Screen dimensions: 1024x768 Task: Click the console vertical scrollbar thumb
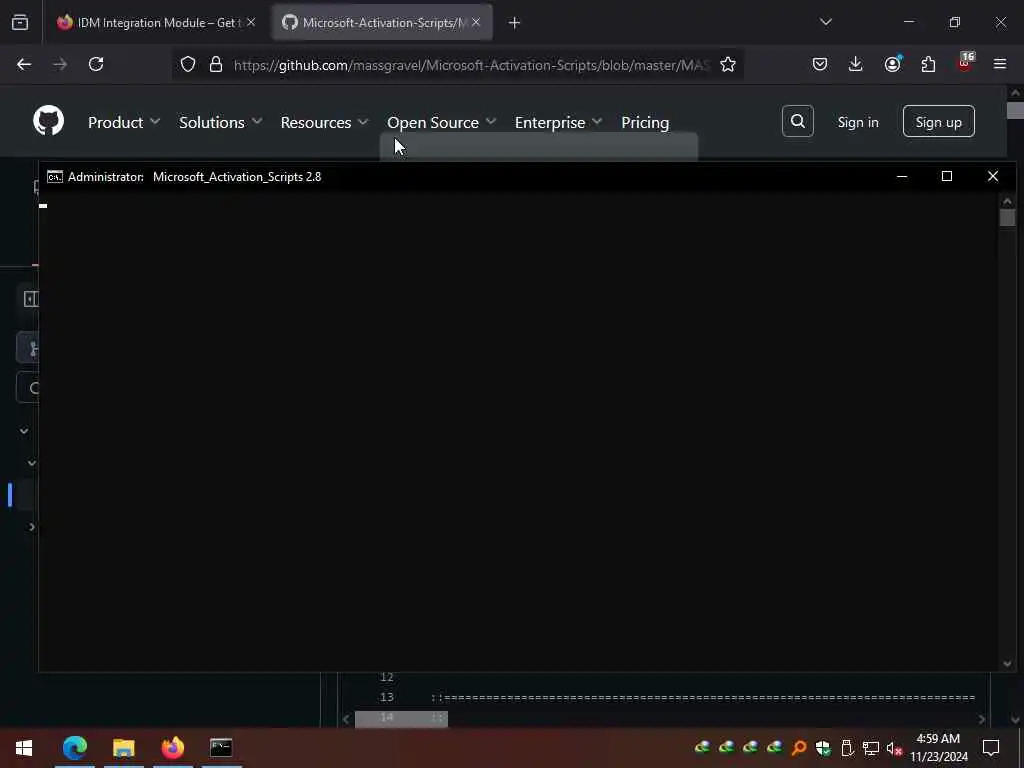pyautogui.click(x=1006, y=217)
